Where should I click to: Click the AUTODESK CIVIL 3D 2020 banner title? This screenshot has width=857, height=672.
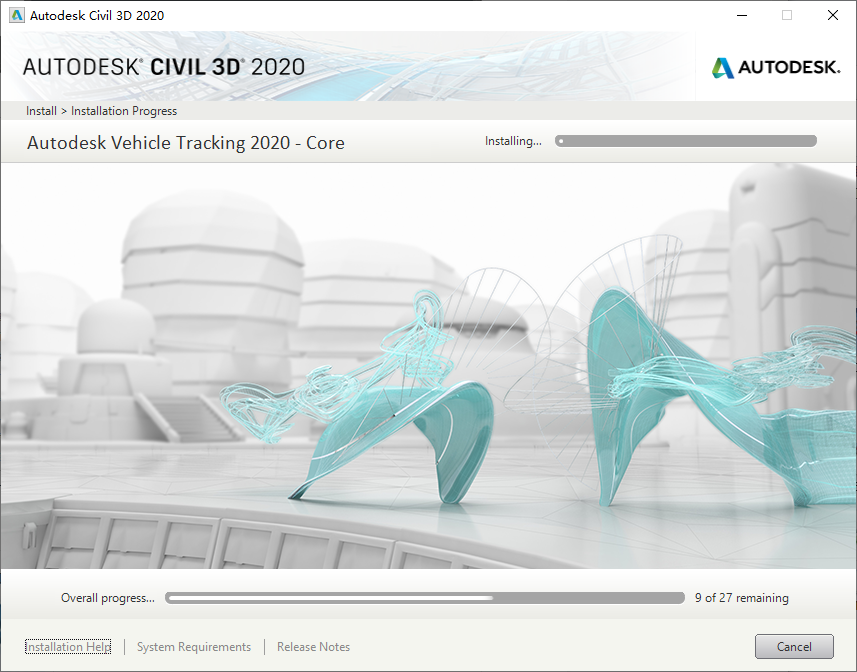[x=164, y=67]
